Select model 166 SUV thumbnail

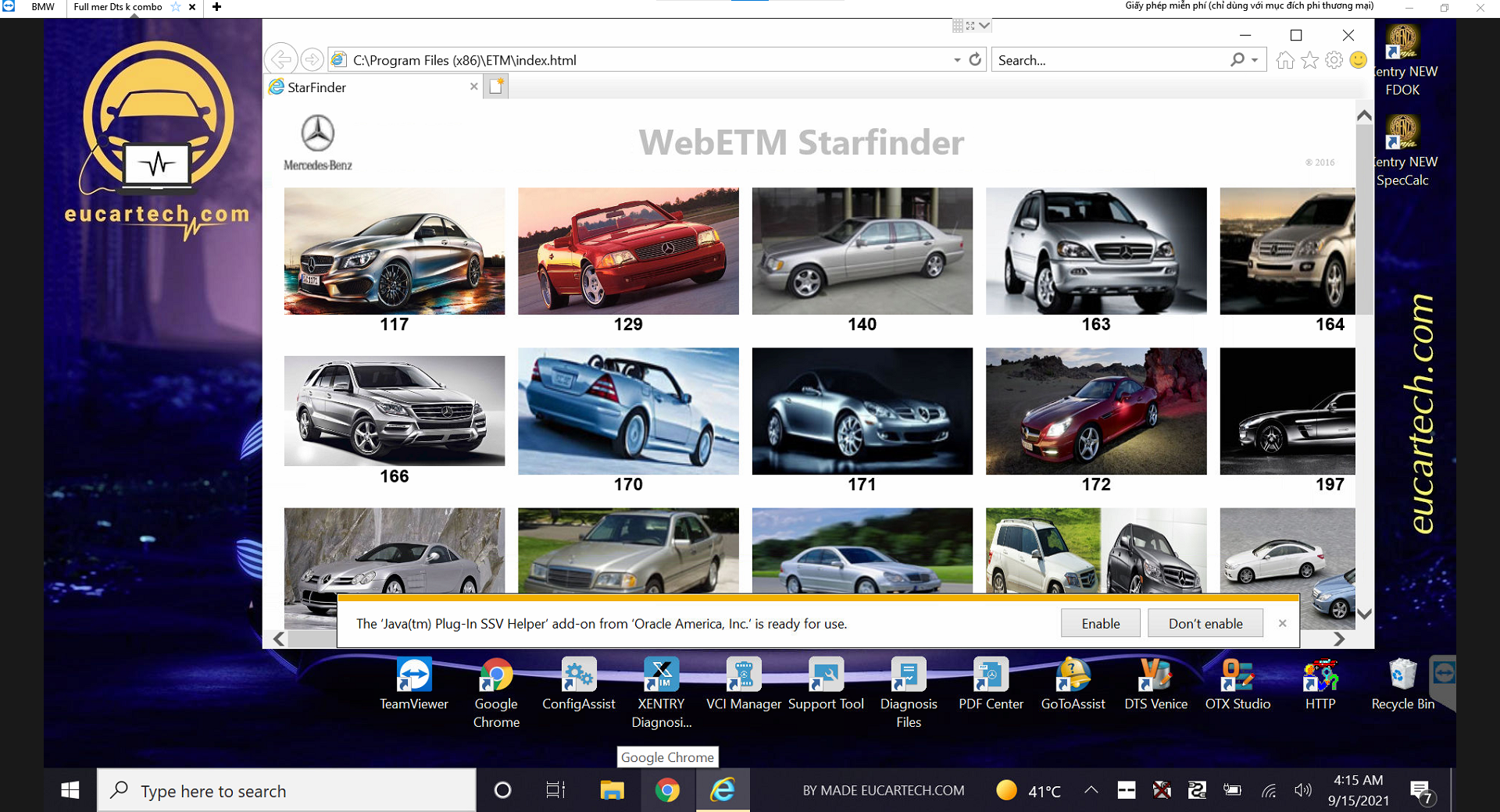tap(395, 411)
